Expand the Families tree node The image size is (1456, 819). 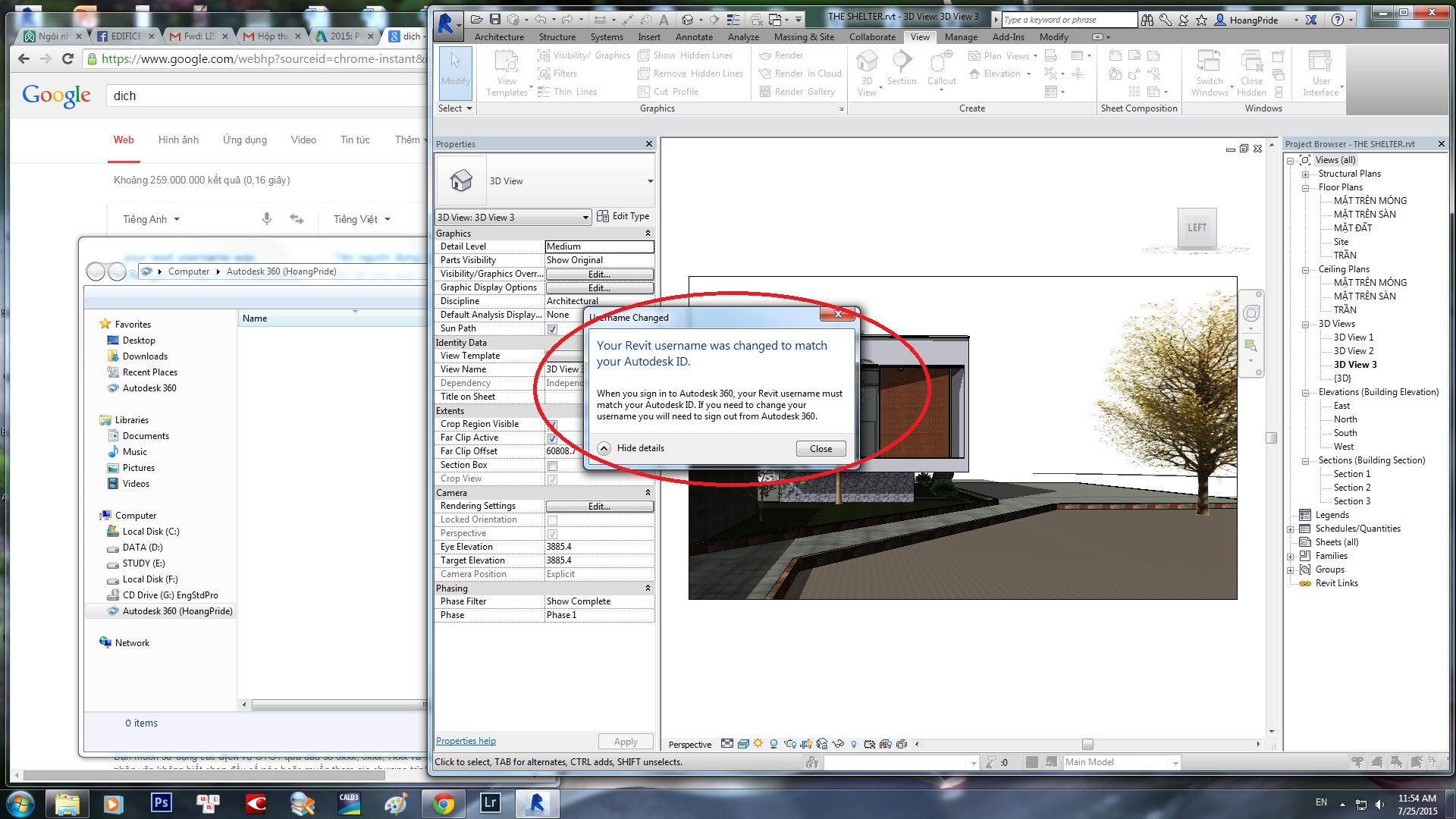(x=1290, y=557)
